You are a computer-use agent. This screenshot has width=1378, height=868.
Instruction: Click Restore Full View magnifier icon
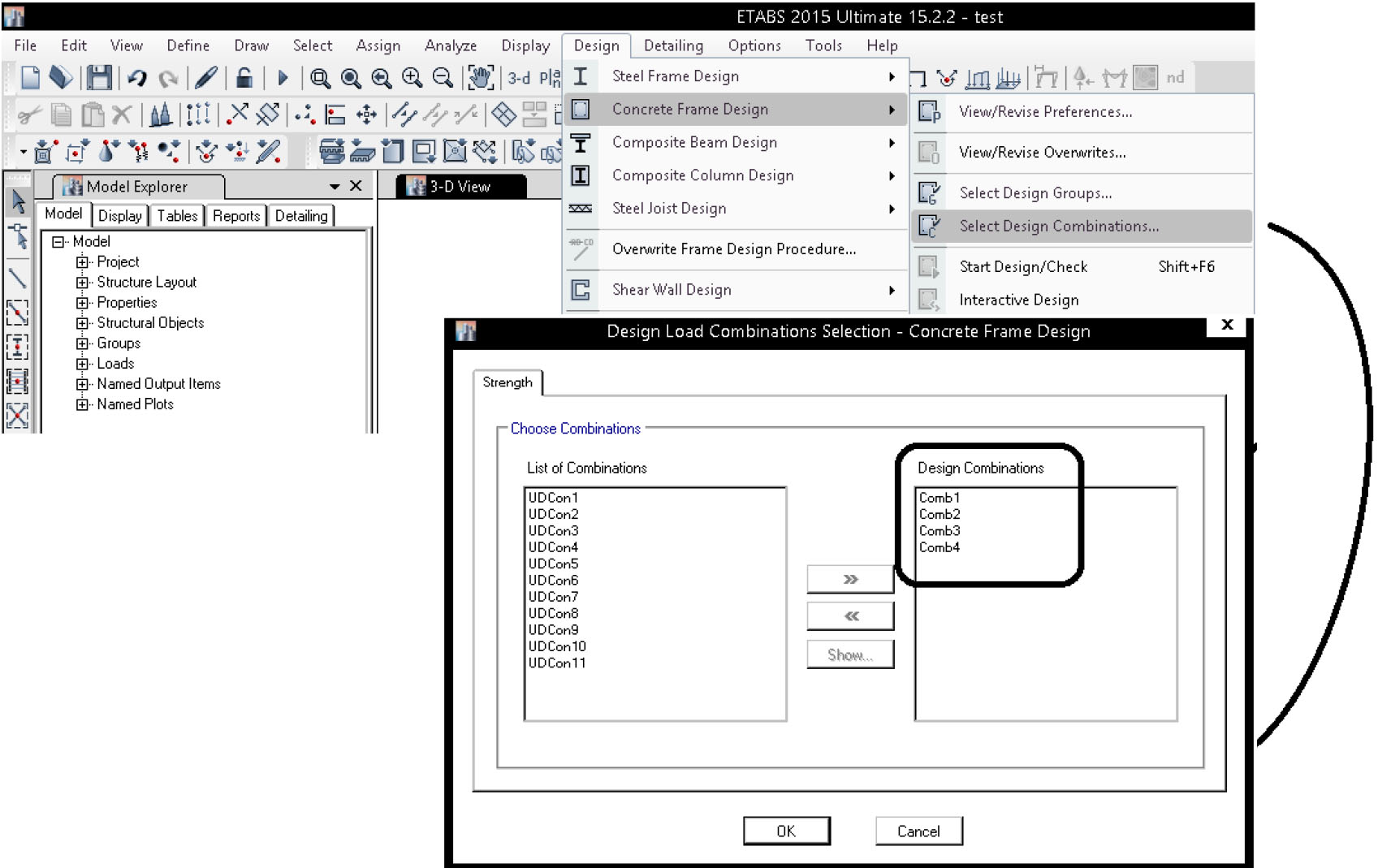point(351,78)
